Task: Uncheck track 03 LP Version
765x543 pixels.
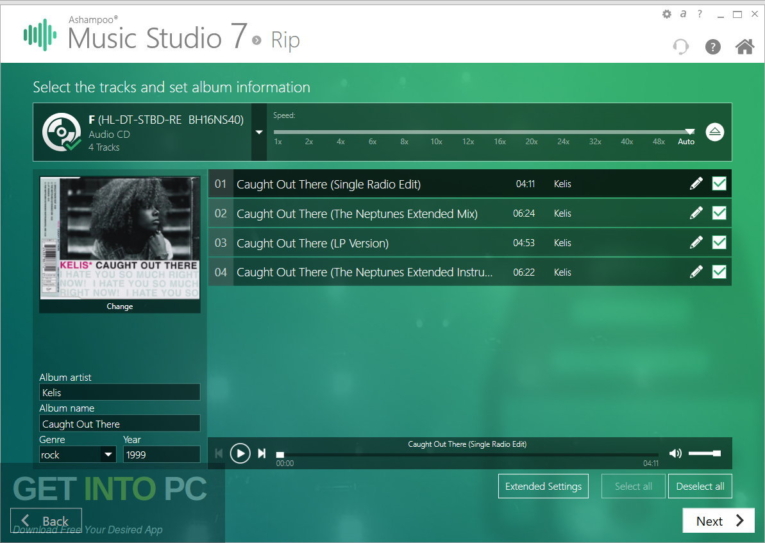Action: point(719,242)
